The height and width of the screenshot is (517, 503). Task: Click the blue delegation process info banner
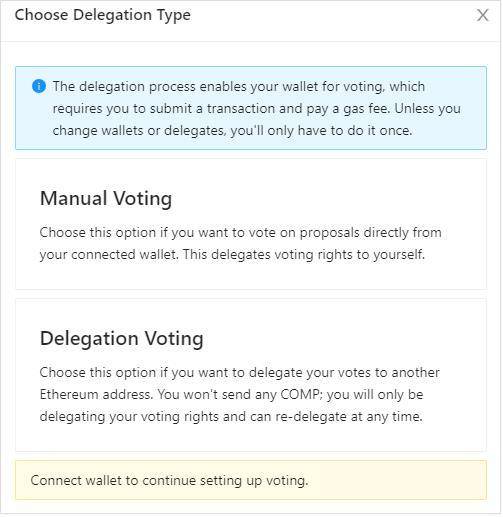pos(251,108)
